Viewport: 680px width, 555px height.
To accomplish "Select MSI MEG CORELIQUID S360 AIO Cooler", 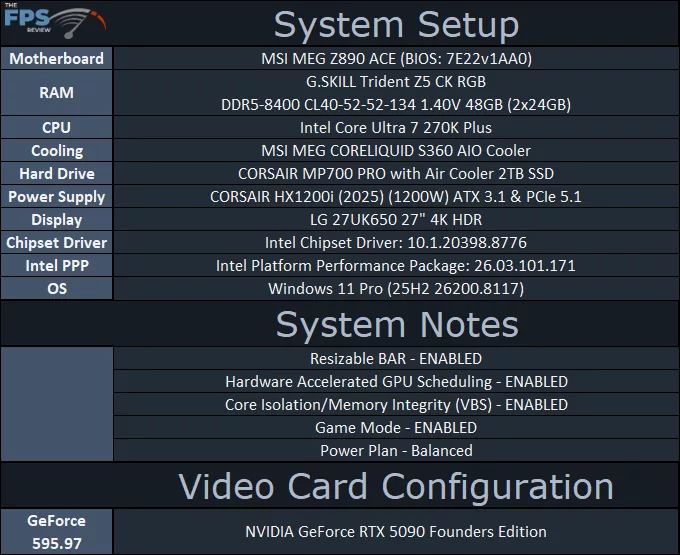I will point(396,150).
